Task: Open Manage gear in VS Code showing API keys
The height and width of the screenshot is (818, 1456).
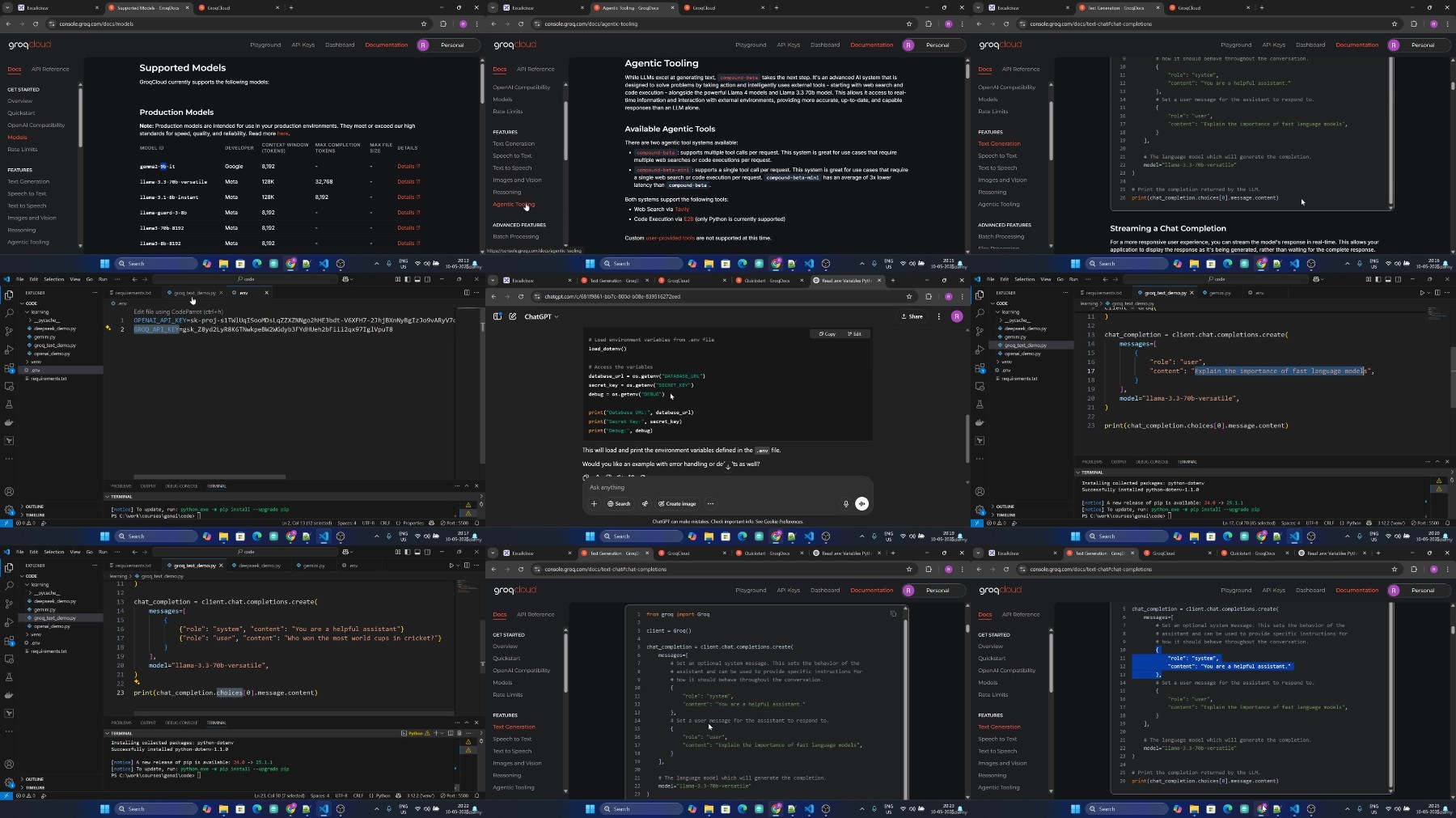Action: click(9, 510)
